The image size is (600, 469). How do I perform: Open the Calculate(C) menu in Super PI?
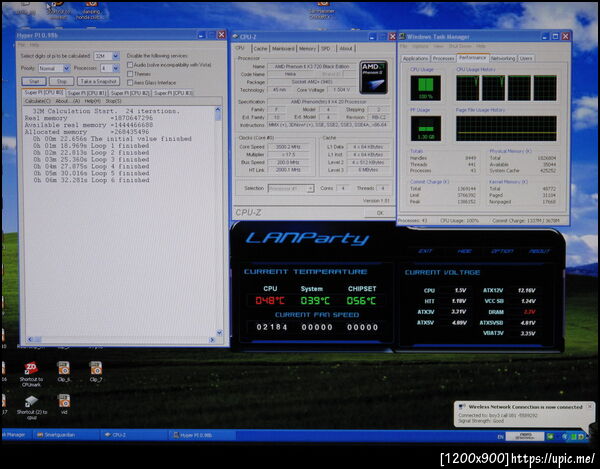click(38, 101)
